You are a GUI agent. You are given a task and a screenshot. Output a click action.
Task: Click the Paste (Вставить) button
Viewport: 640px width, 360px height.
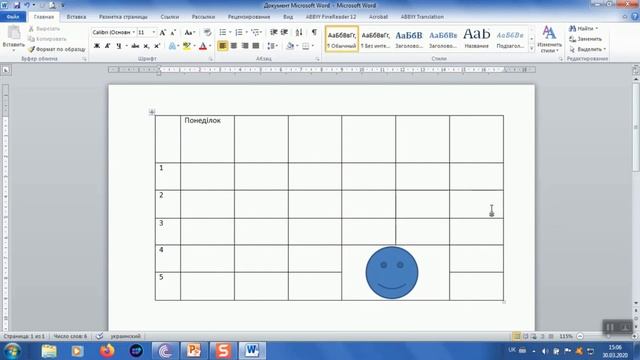click(x=13, y=38)
